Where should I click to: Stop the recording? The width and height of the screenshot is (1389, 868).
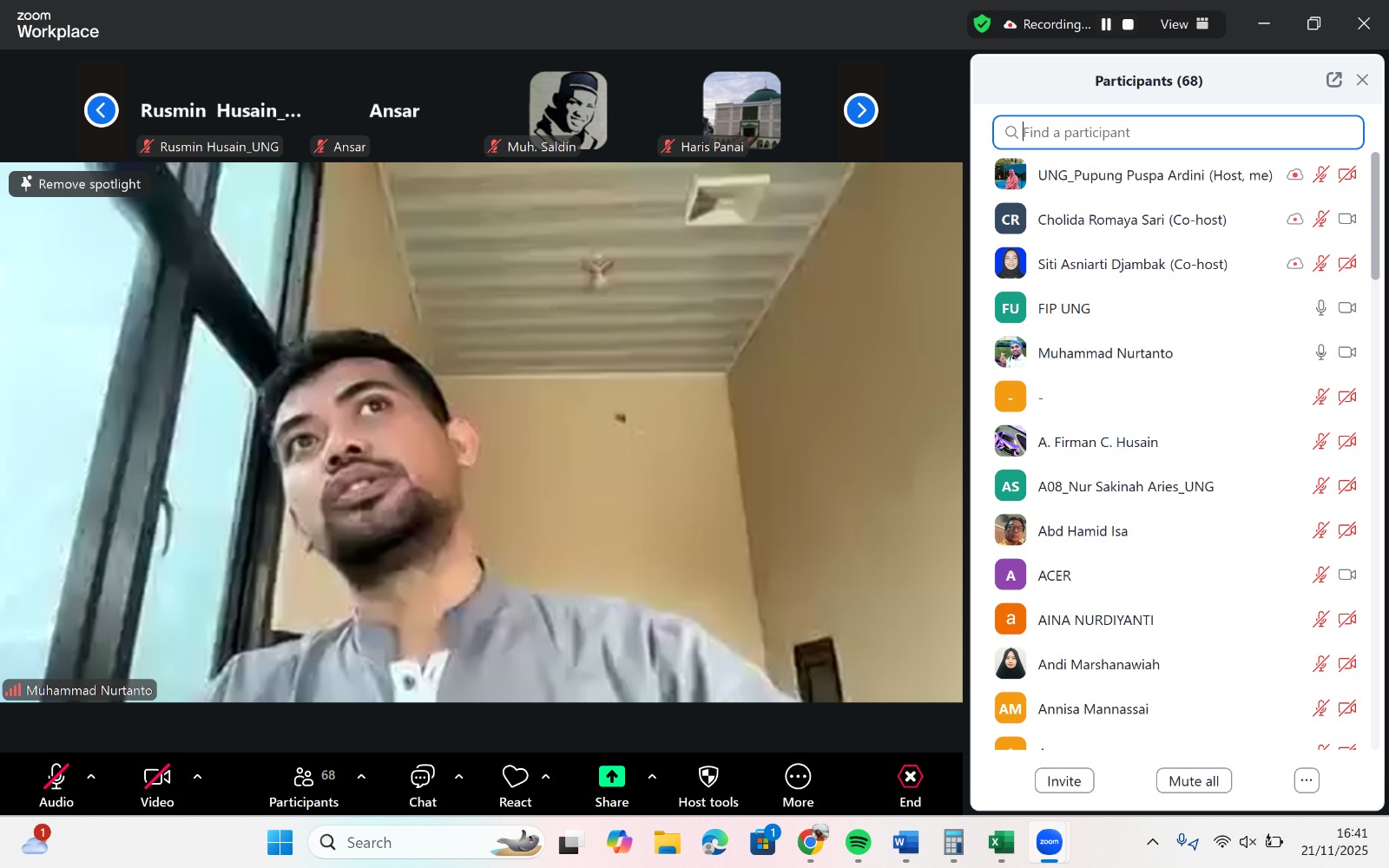(1128, 24)
